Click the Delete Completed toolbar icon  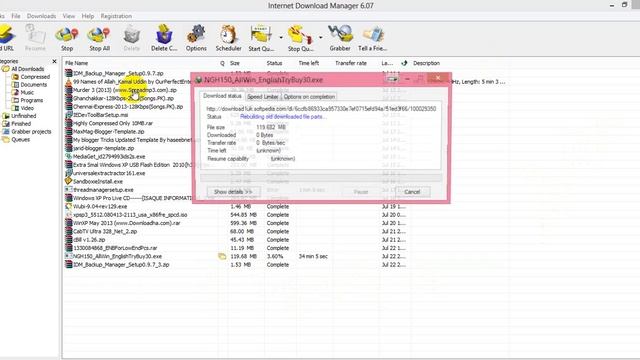pos(164,38)
